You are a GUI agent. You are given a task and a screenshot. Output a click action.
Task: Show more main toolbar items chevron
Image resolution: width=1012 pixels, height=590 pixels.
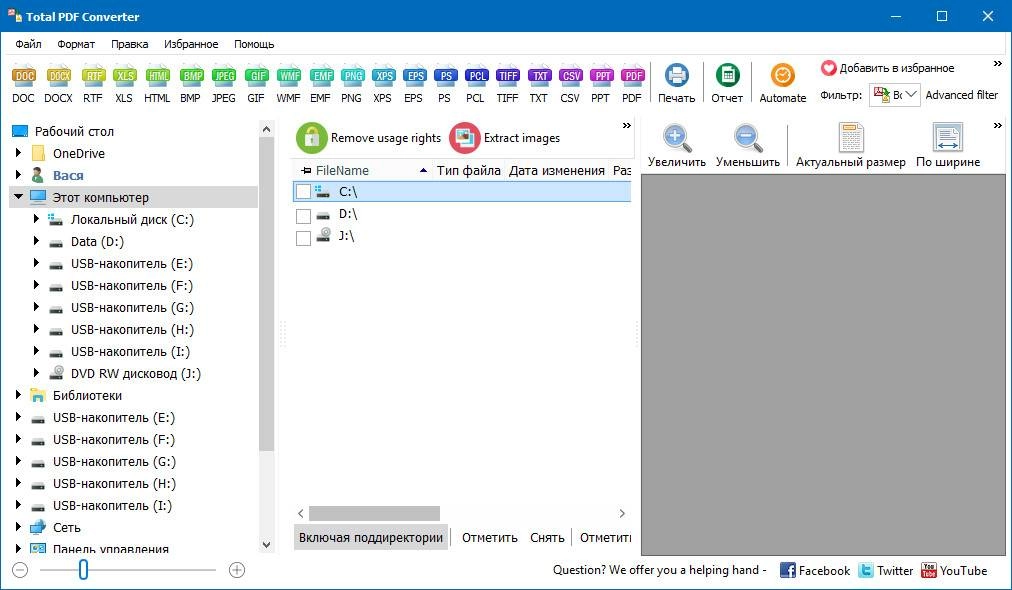pos(997,64)
